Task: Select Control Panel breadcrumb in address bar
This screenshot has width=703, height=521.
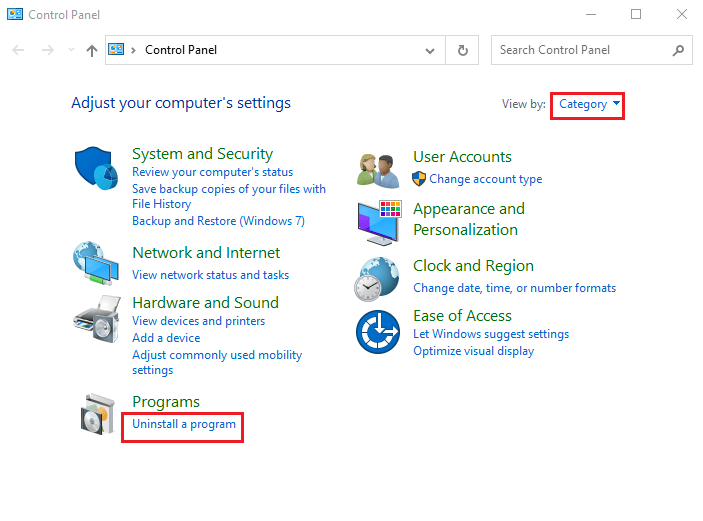Action: [x=181, y=50]
